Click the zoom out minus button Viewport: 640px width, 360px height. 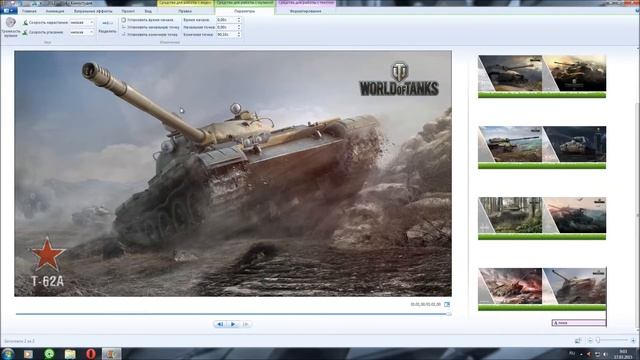pyautogui.click(x=590, y=340)
